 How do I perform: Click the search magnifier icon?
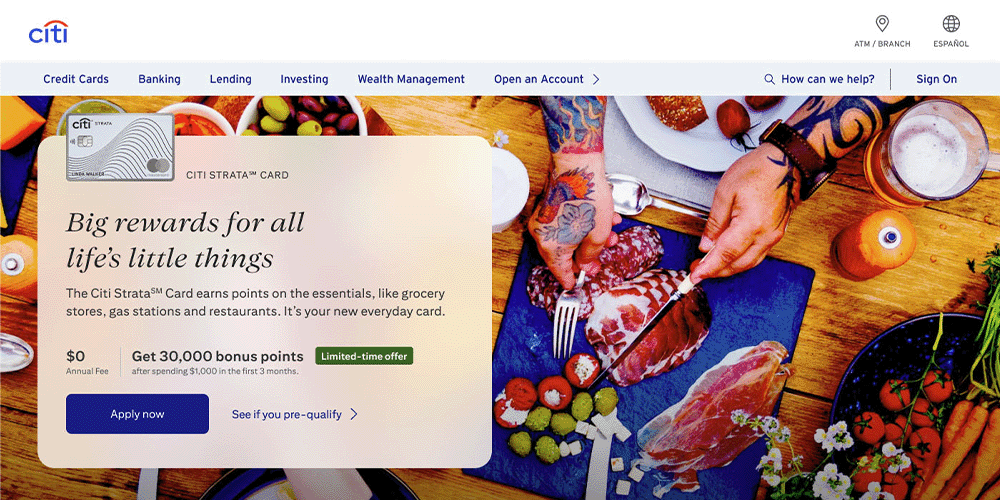770,80
